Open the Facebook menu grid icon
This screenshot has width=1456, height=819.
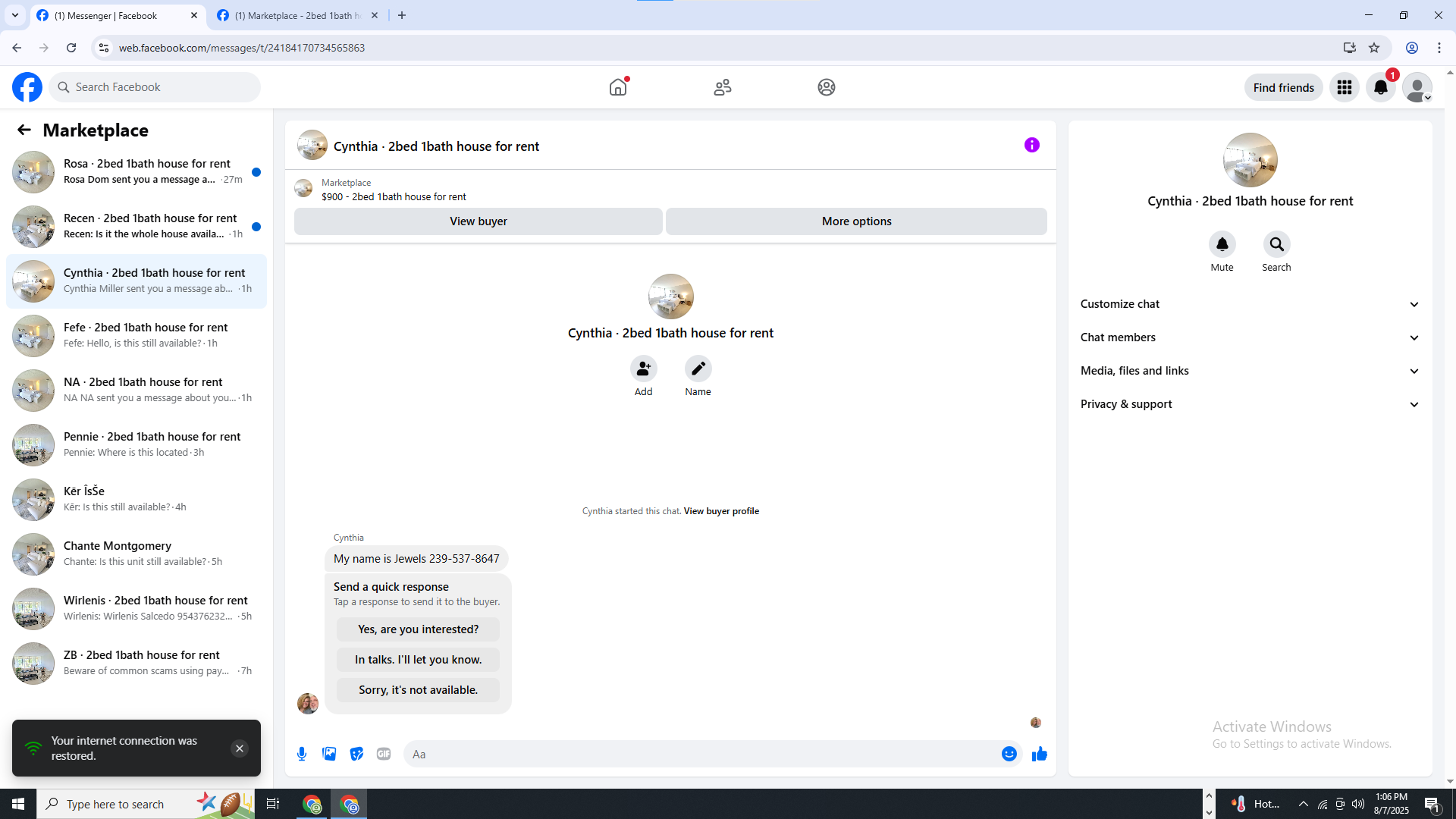point(1344,87)
